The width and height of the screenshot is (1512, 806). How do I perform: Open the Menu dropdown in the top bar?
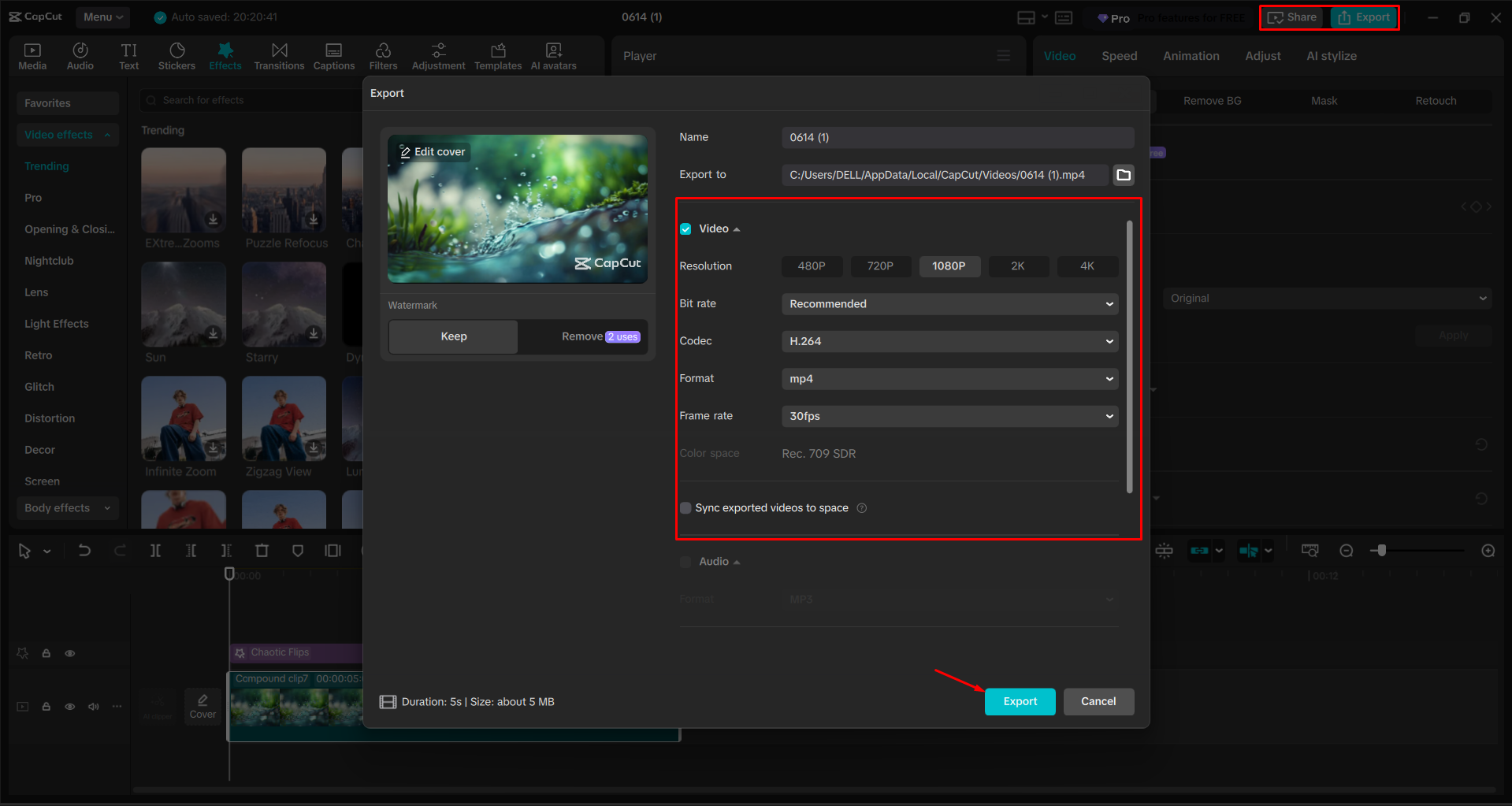point(102,17)
